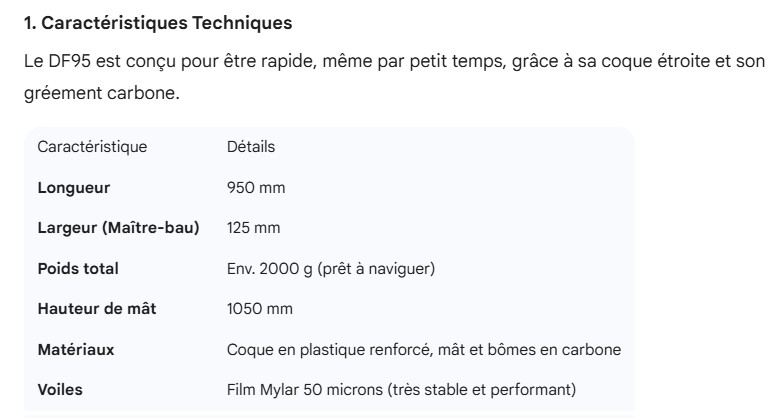Screen dimensions: 777x418
Task: Select the "1050 mm" mast height value
Action: click(x=260, y=309)
